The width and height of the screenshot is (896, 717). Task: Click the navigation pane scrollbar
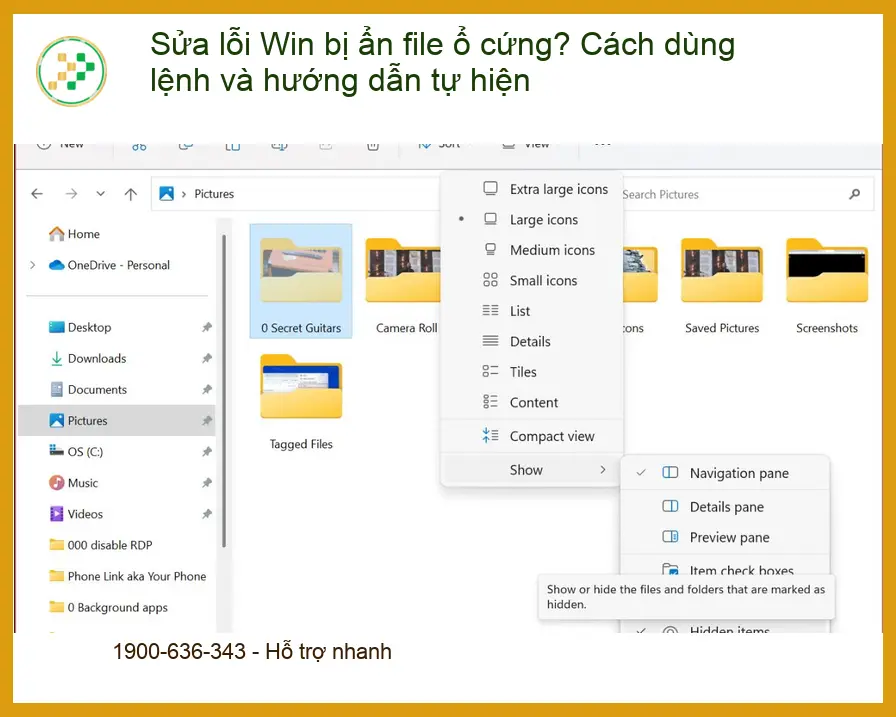pyautogui.click(x=224, y=391)
